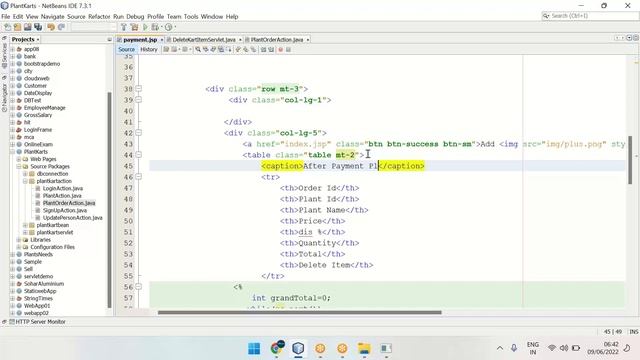Click the Search field

pyautogui.click(x=590, y=16)
